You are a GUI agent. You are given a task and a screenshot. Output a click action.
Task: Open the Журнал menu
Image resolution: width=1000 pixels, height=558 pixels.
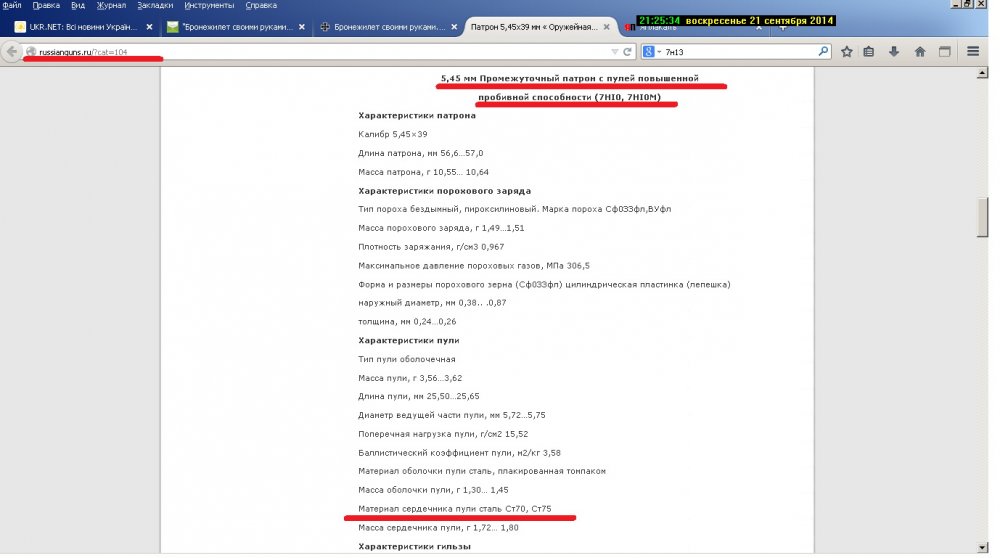coord(111,5)
